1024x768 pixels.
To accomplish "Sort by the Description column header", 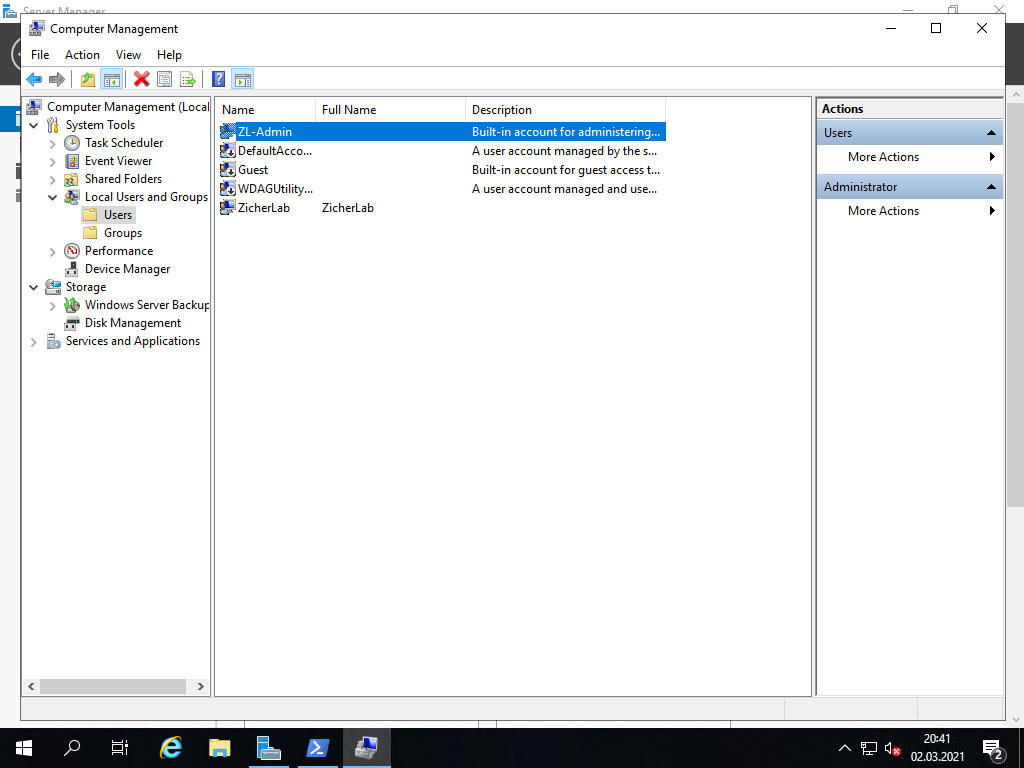I will click(565, 110).
